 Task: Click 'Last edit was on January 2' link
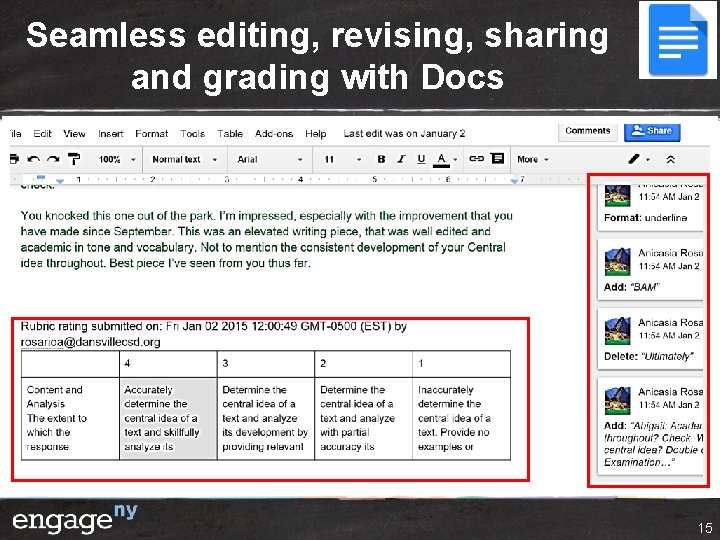click(404, 134)
